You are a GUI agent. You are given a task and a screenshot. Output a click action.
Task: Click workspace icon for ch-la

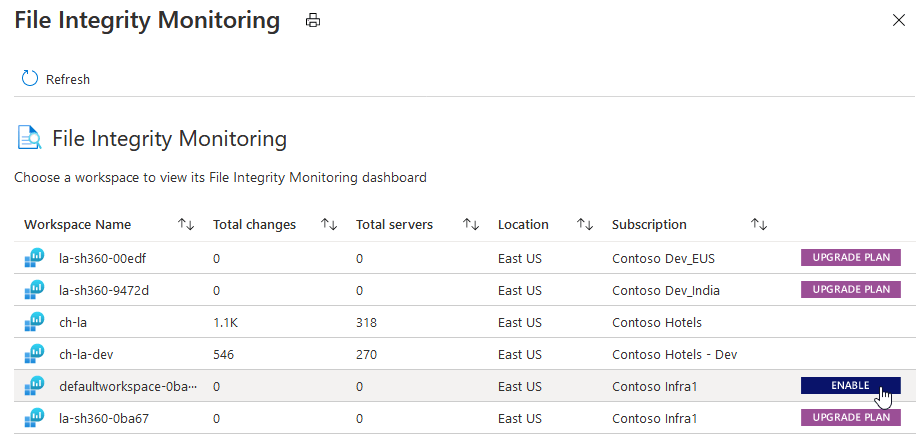(x=35, y=322)
